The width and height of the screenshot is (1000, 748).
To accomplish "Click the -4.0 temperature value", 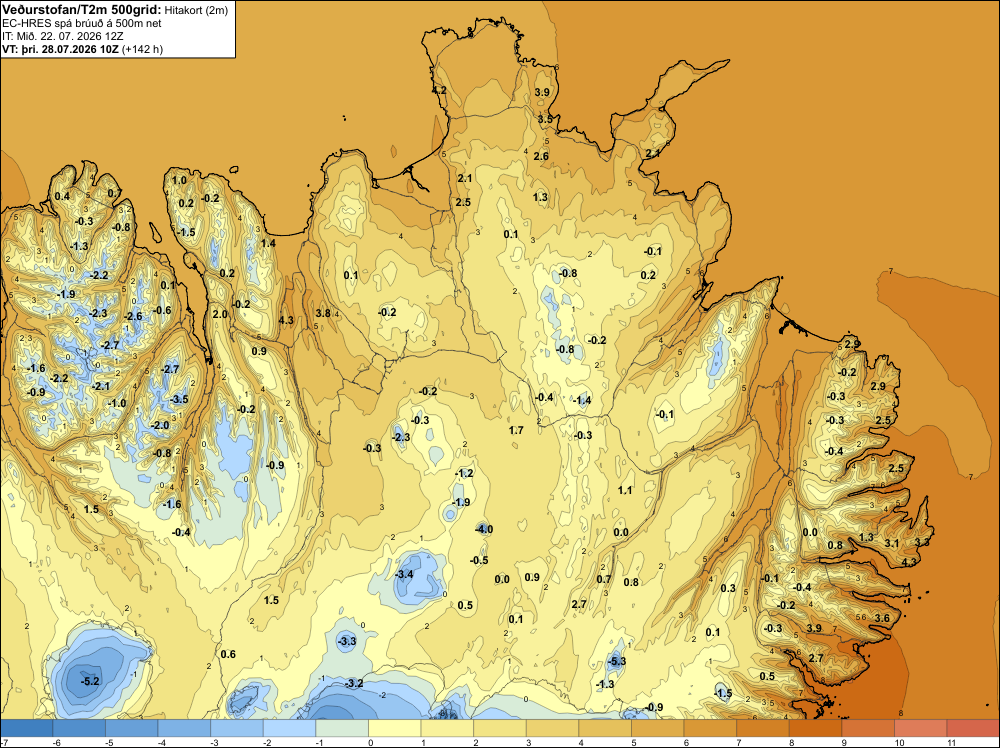I will coord(484,529).
